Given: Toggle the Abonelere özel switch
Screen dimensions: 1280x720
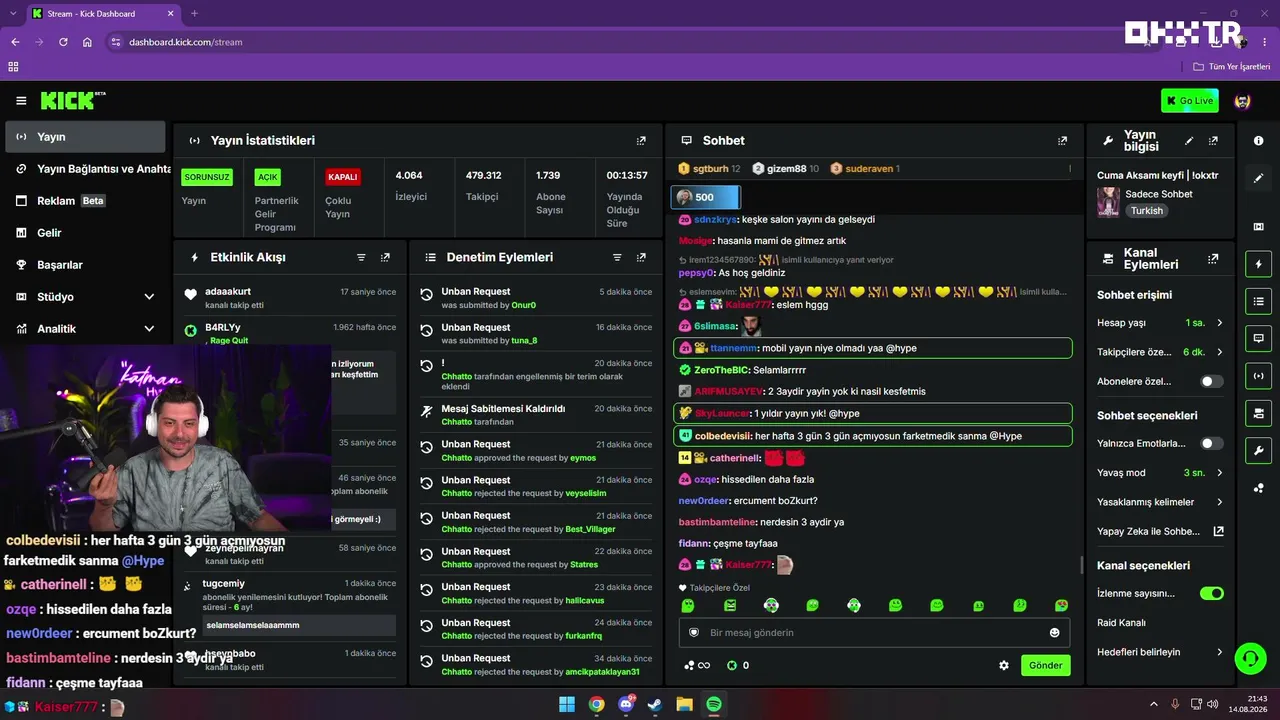Looking at the screenshot, I should tap(1211, 381).
